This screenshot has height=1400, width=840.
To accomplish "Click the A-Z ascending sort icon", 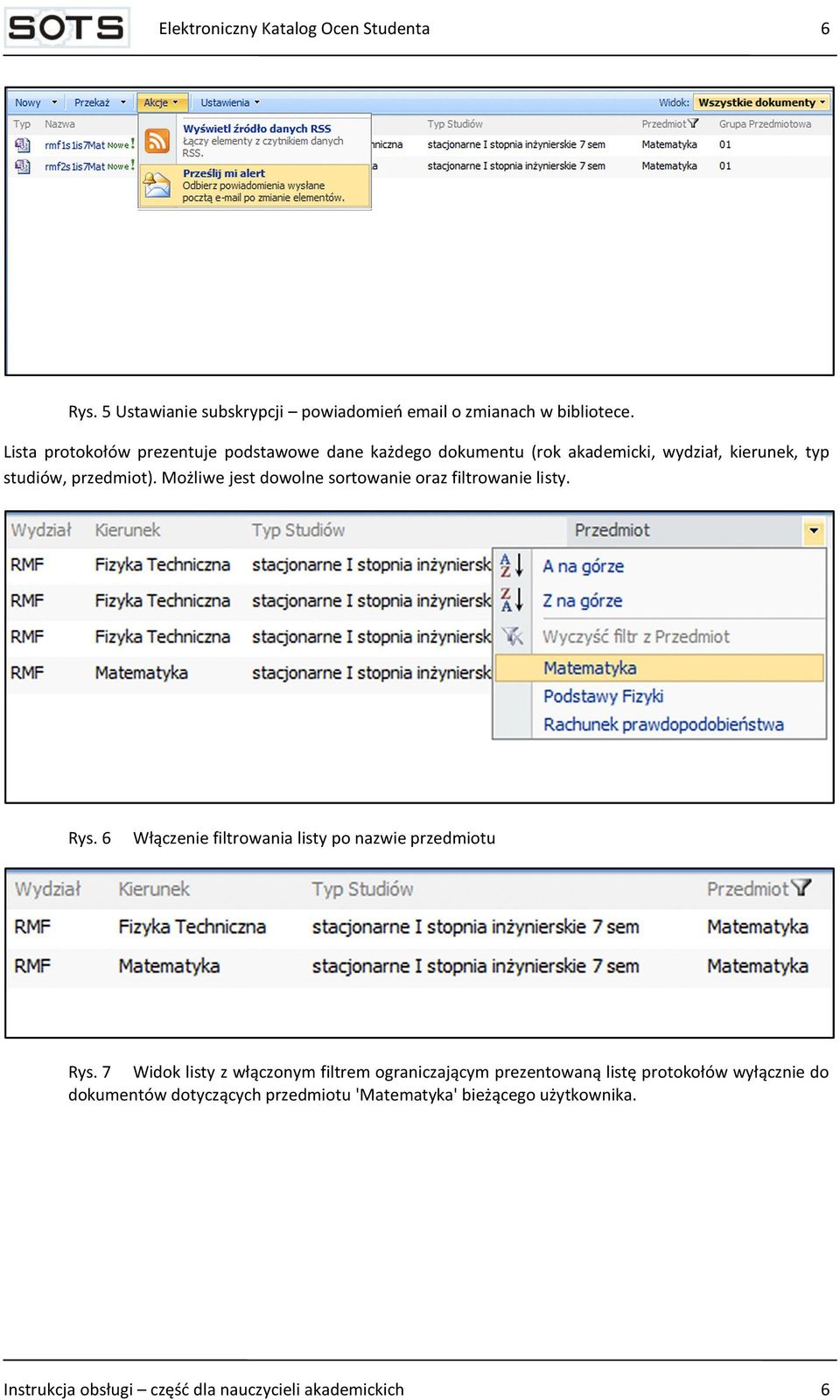I will 512,565.
